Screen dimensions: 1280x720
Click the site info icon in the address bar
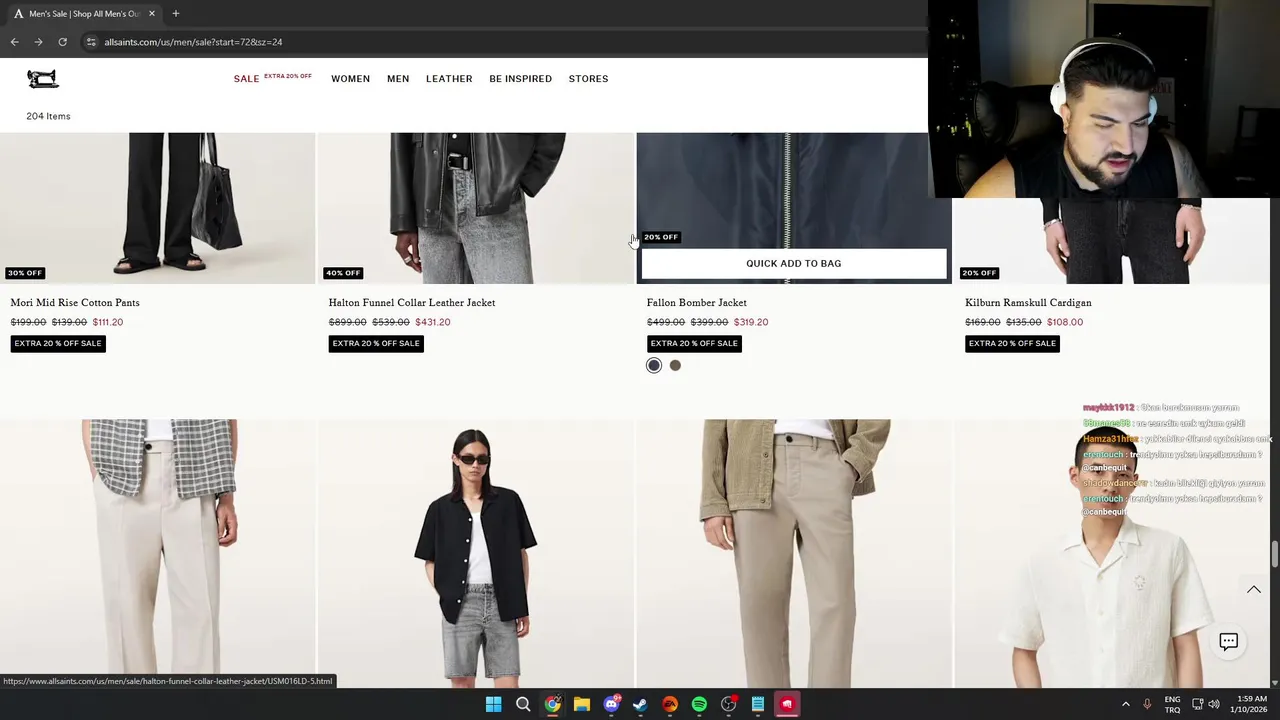[x=91, y=42]
